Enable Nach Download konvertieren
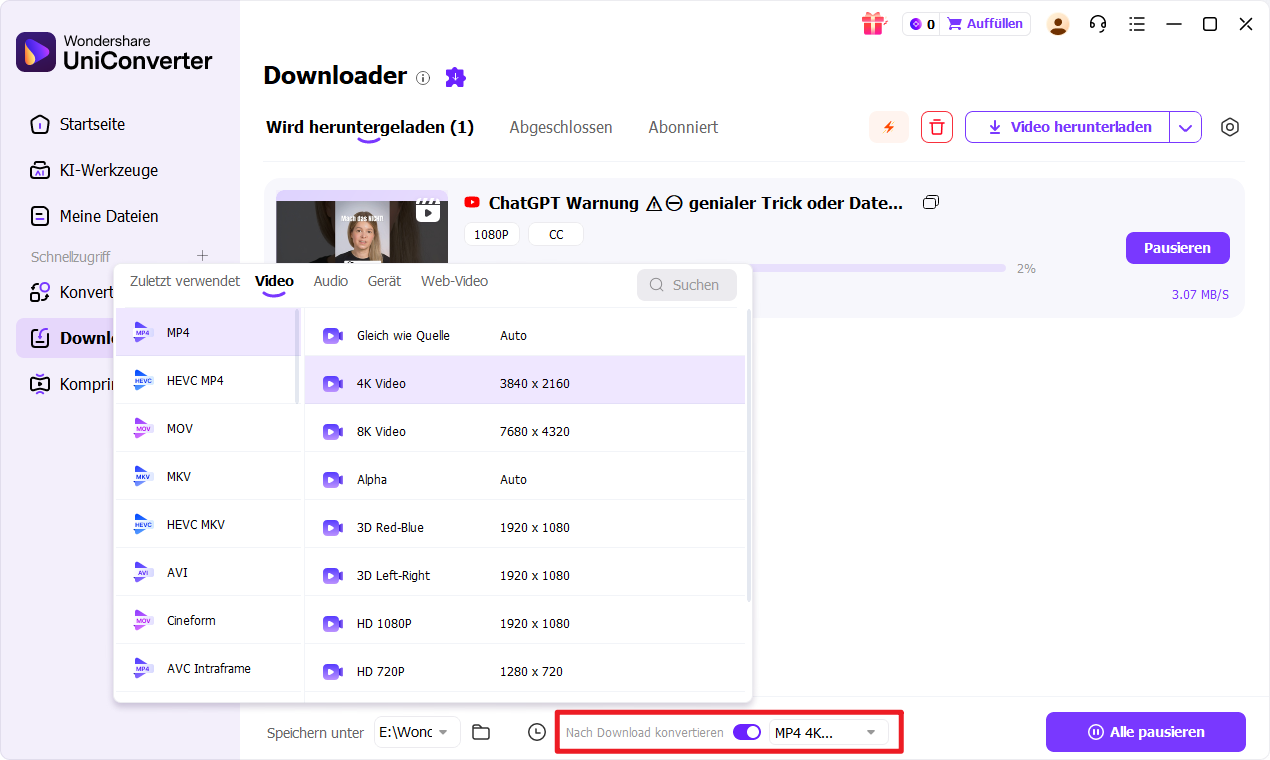The height and width of the screenshot is (760, 1270). 746,732
